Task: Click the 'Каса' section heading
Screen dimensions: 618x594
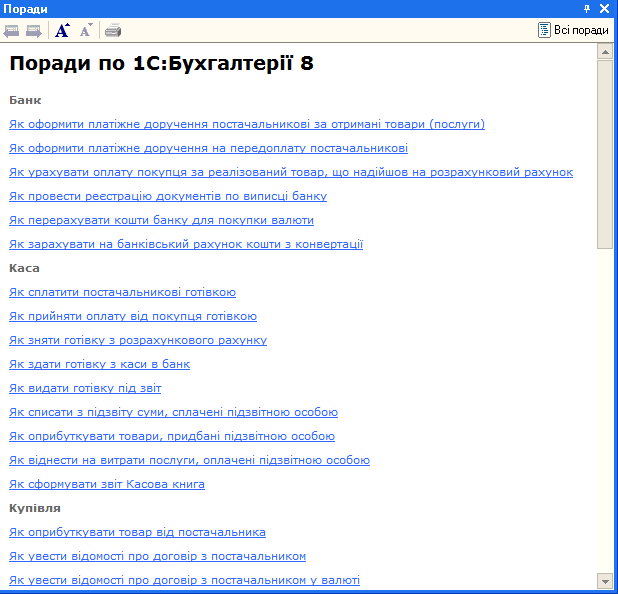Action: tap(24, 268)
